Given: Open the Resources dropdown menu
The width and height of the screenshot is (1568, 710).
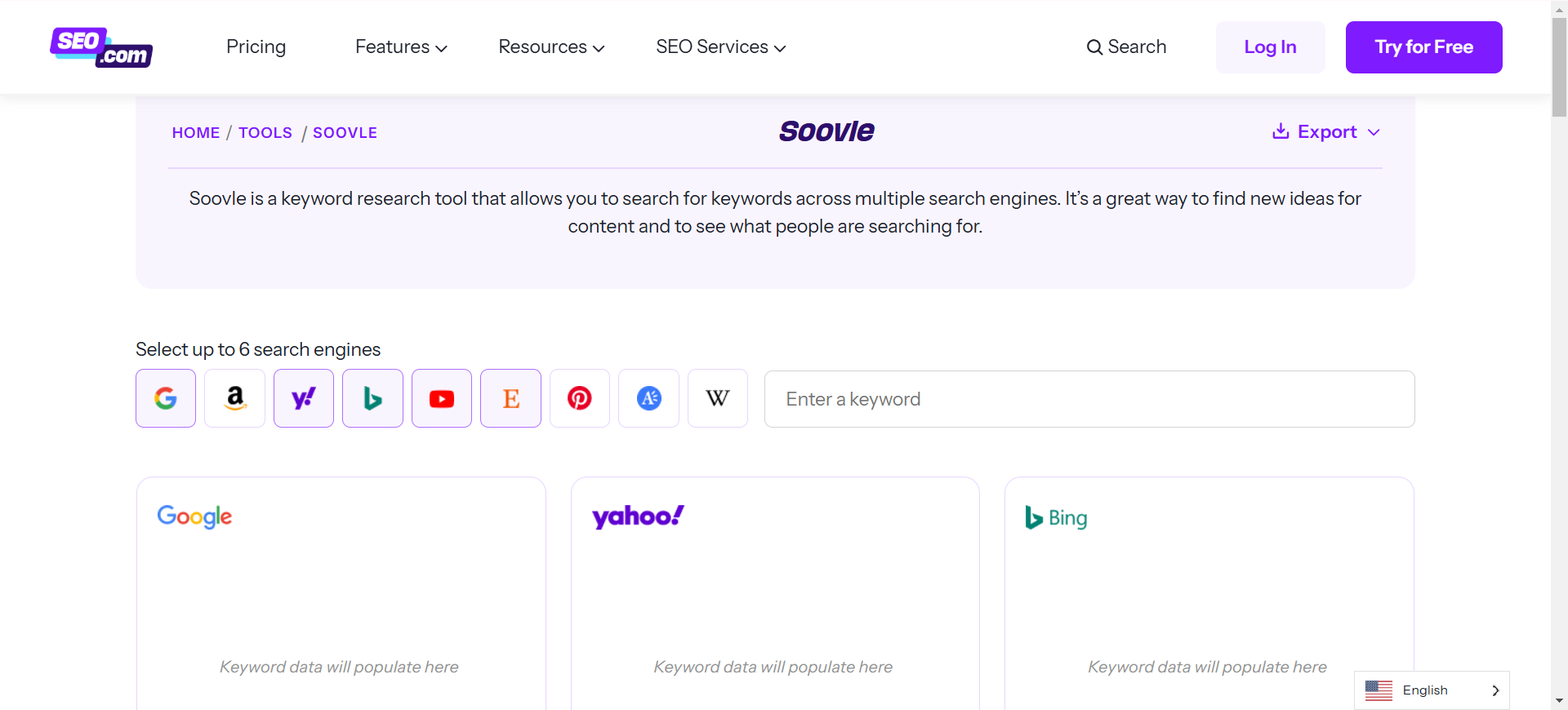Looking at the screenshot, I should tap(551, 47).
